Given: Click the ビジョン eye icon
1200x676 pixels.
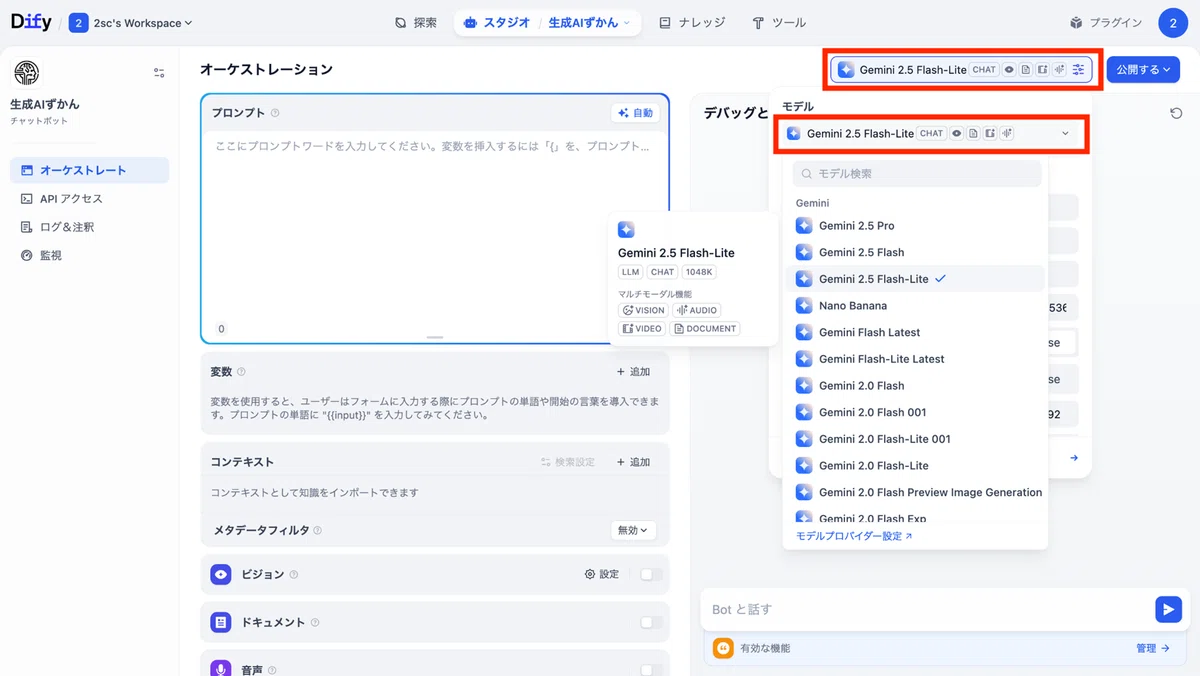Looking at the screenshot, I should pyautogui.click(x=221, y=574).
